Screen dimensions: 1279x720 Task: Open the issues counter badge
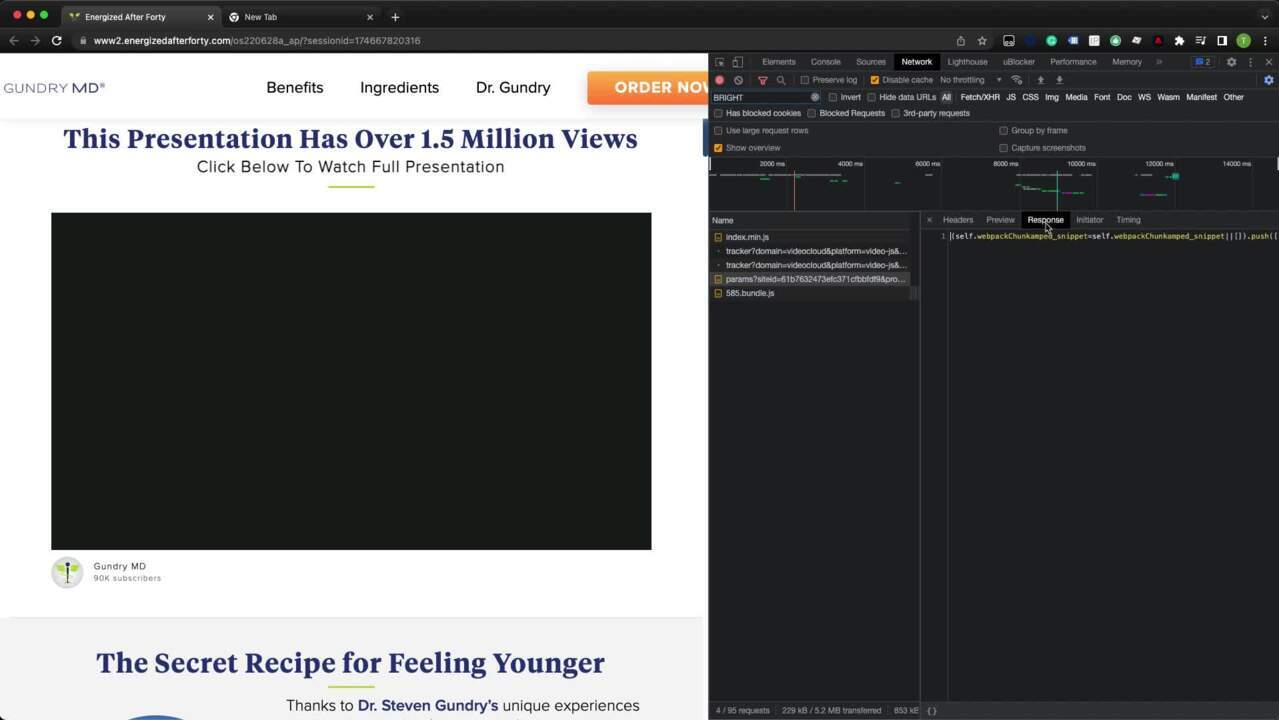1203,62
